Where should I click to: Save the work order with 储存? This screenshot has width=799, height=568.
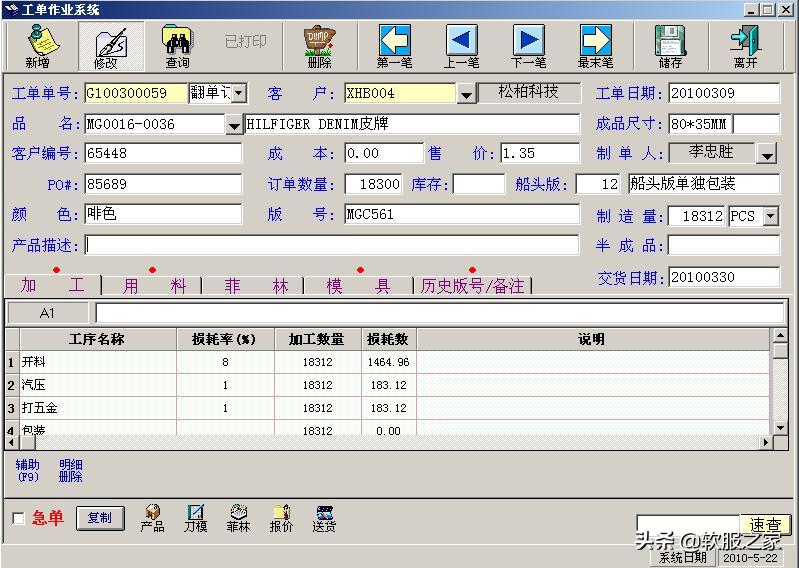(x=670, y=46)
